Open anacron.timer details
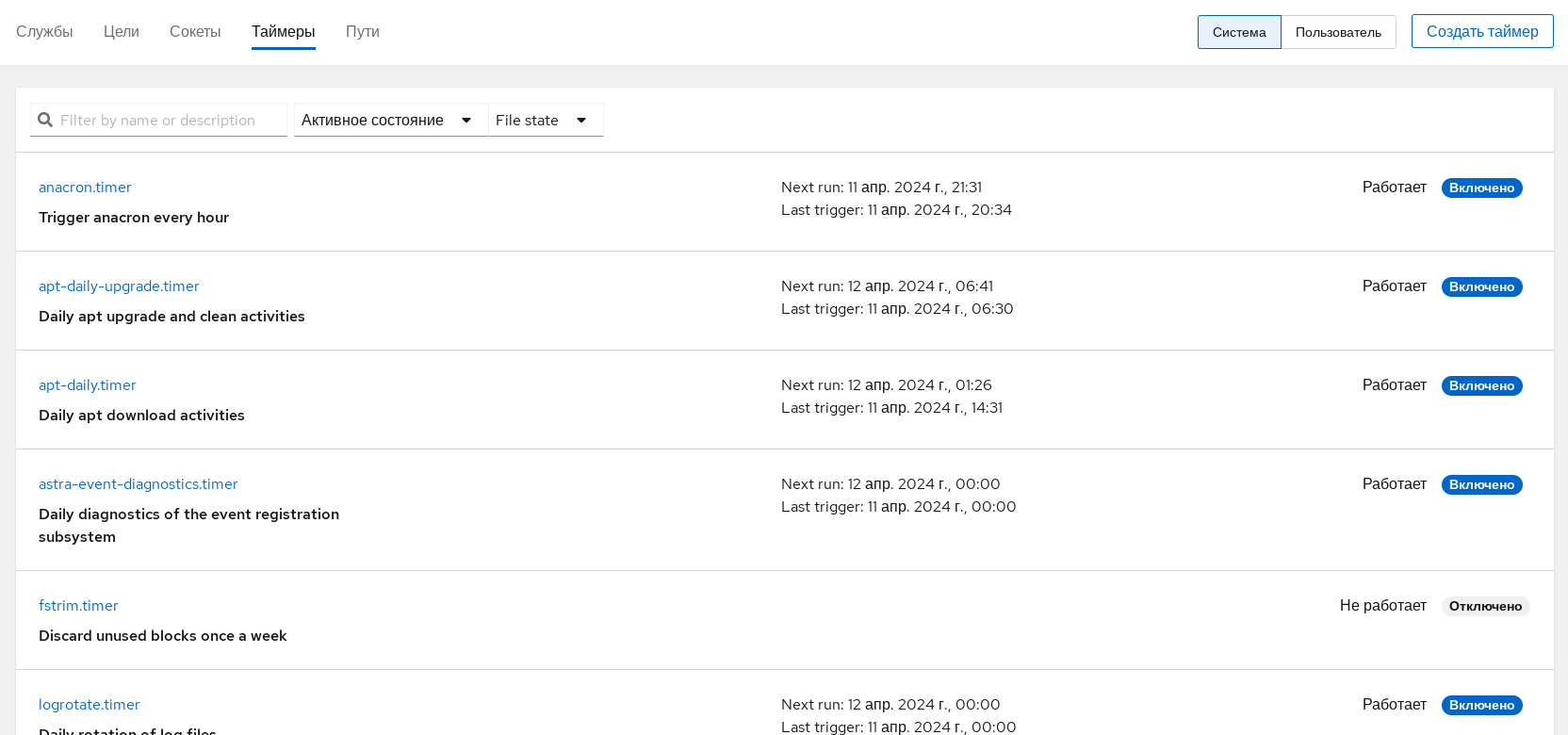Screen dimensions: 1568x735 coord(85,188)
